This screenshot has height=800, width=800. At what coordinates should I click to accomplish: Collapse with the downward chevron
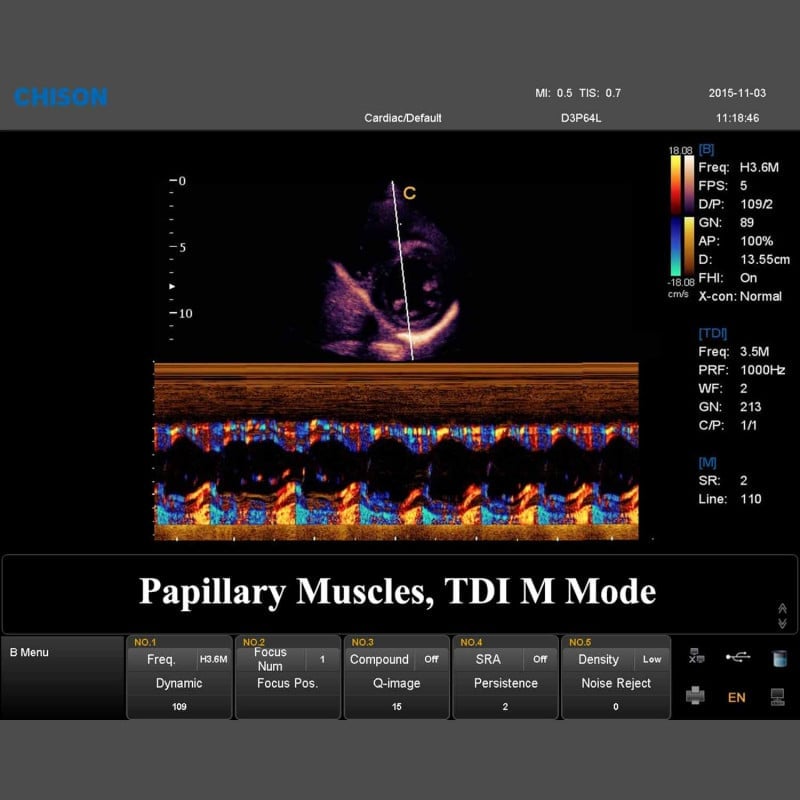click(x=782, y=623)
